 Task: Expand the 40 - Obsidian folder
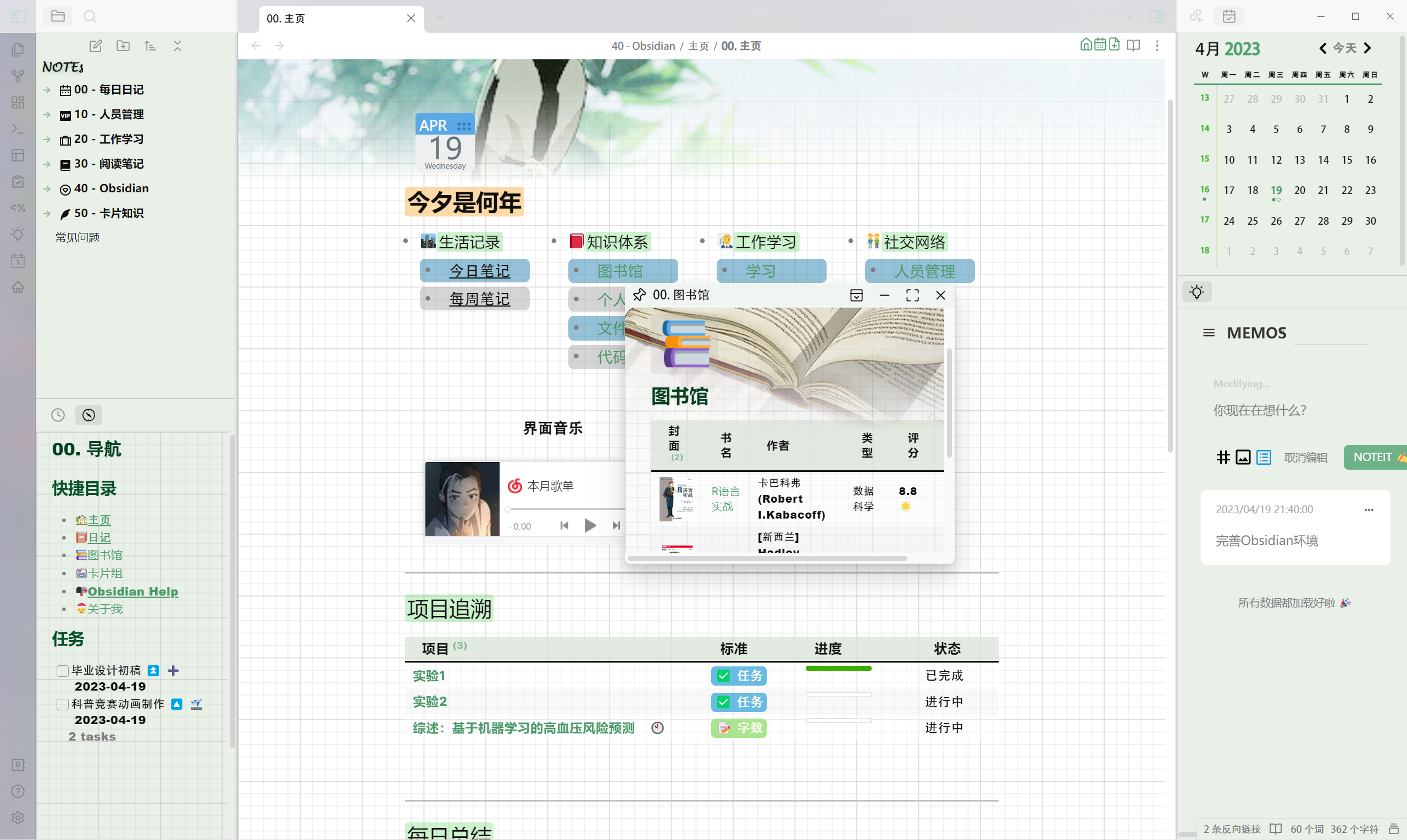point(46,188)
